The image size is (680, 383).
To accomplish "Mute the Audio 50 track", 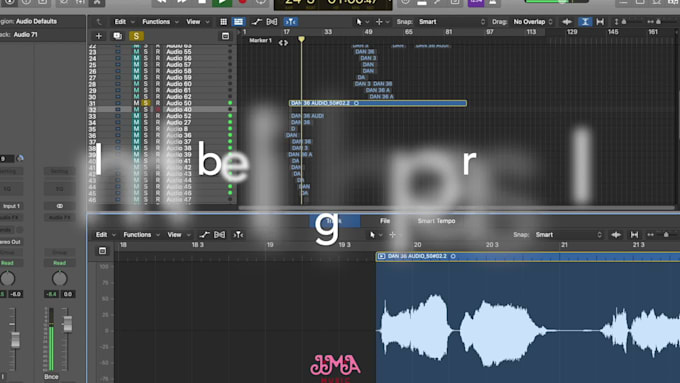I will (136, 103).
